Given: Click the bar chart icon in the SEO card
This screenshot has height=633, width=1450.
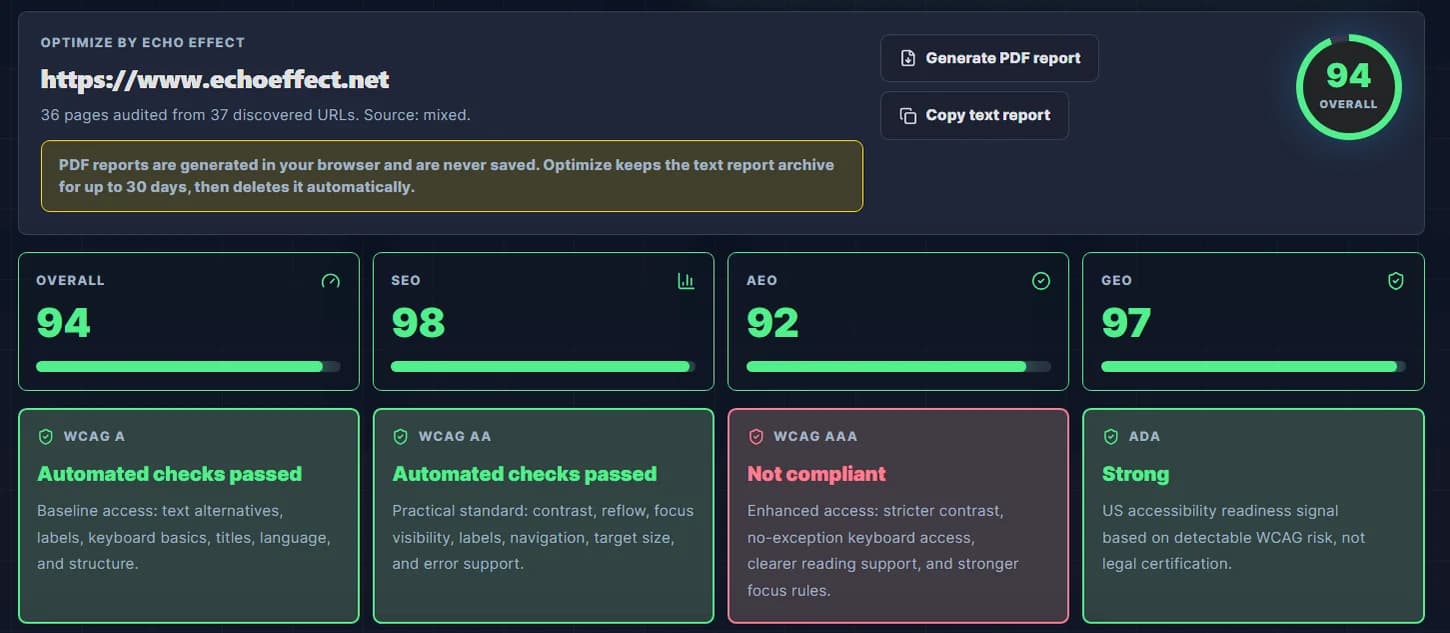Looking at the screenshot, I should (686, 281).
